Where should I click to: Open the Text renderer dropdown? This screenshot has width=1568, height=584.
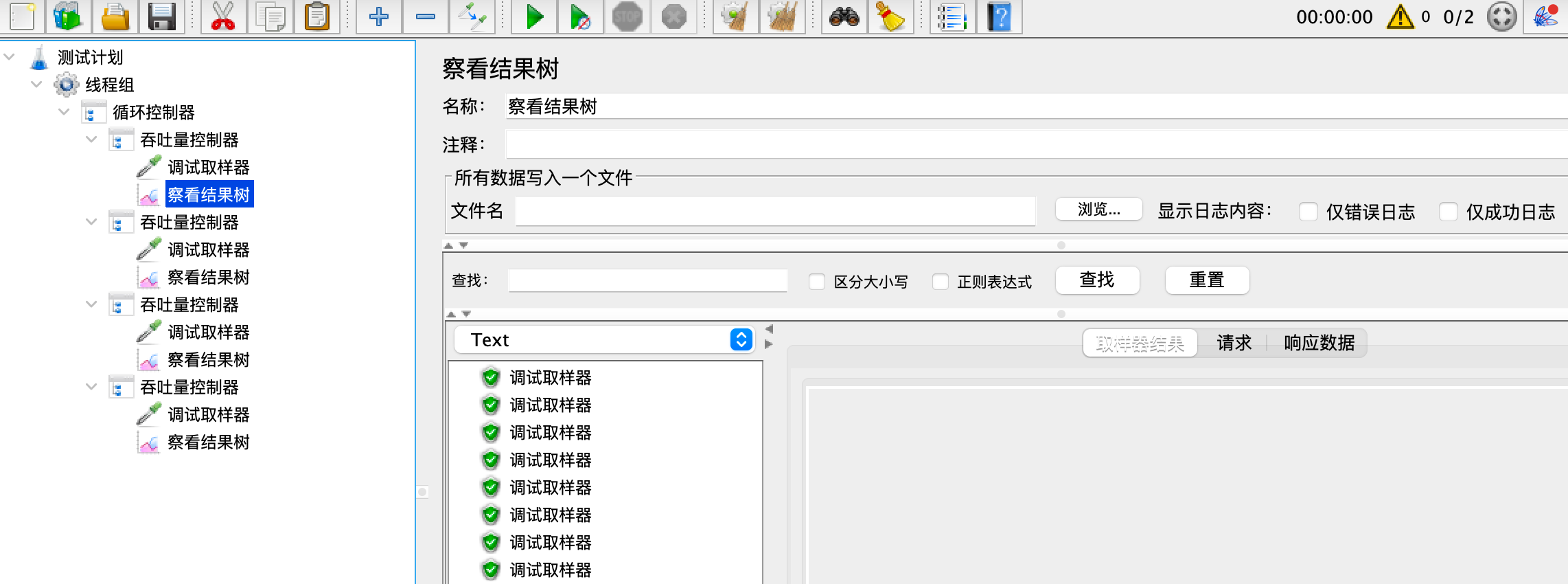604,340
